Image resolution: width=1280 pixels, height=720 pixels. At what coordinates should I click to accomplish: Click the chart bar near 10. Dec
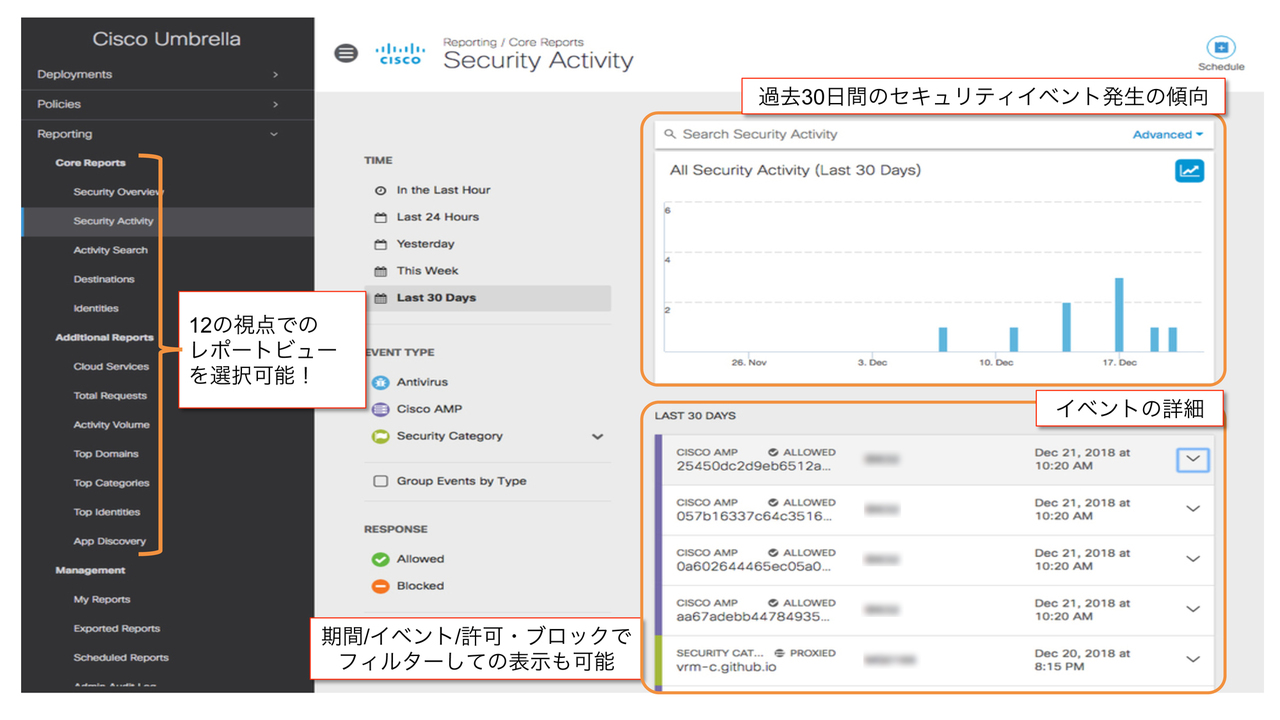(x=1014, y=339)
